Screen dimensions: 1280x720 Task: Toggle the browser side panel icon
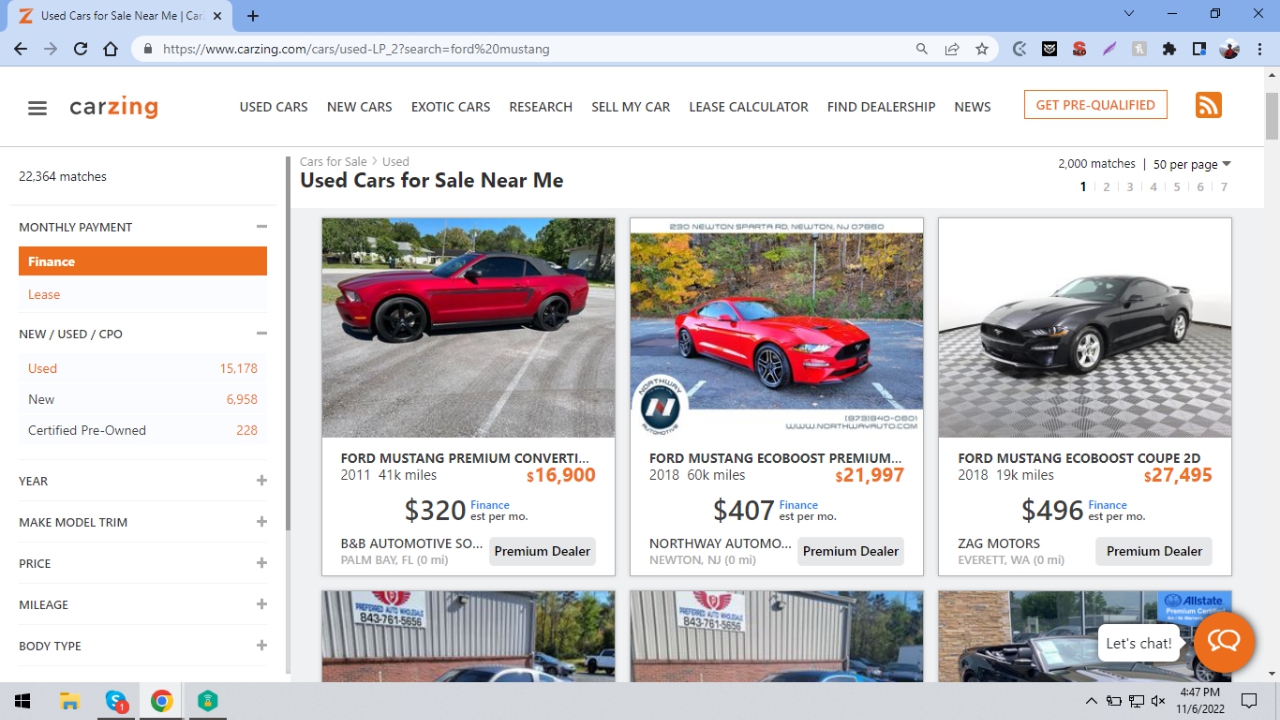[x=1199, y=48]
